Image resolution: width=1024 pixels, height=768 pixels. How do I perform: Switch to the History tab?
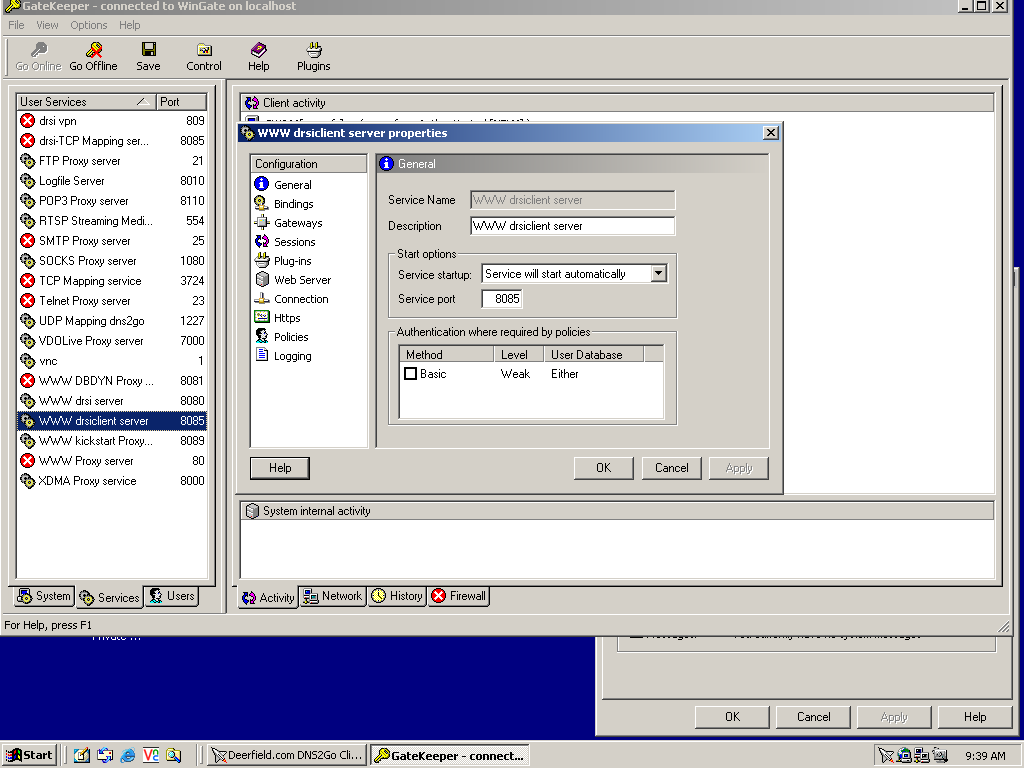coord(397,596)
